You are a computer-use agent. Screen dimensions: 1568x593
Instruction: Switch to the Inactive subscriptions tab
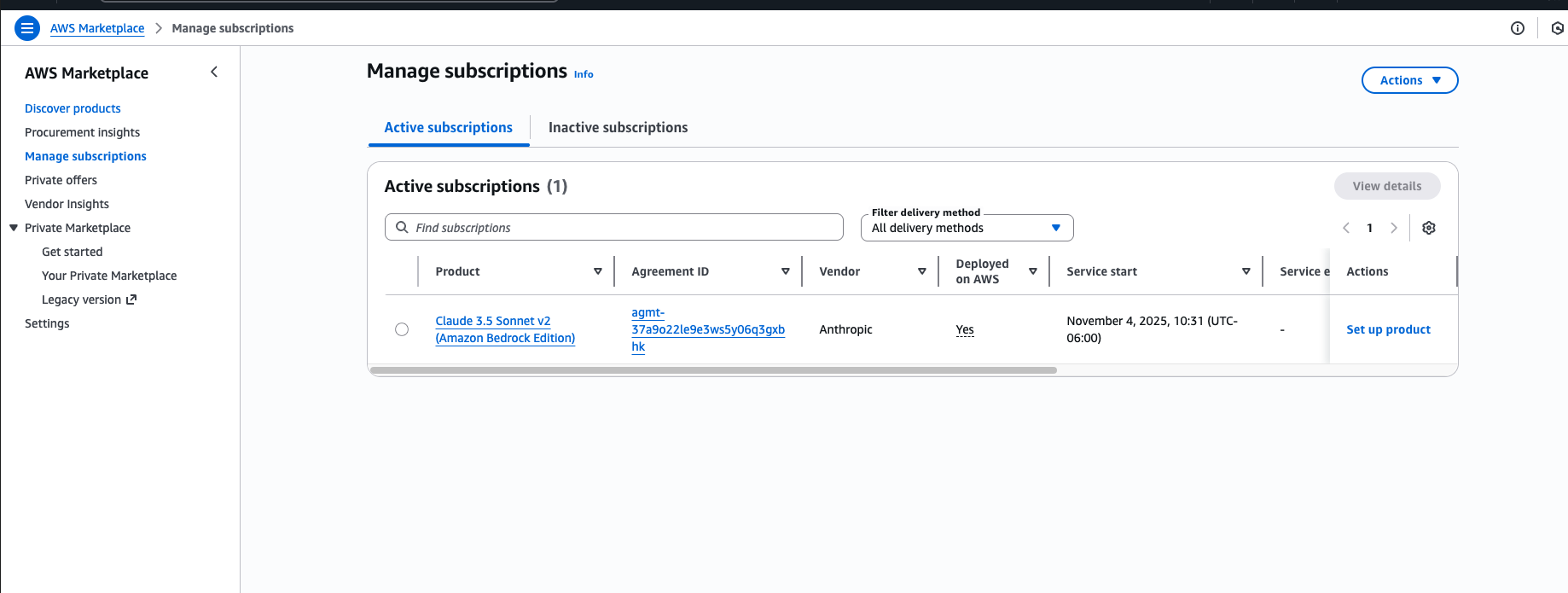618,127
